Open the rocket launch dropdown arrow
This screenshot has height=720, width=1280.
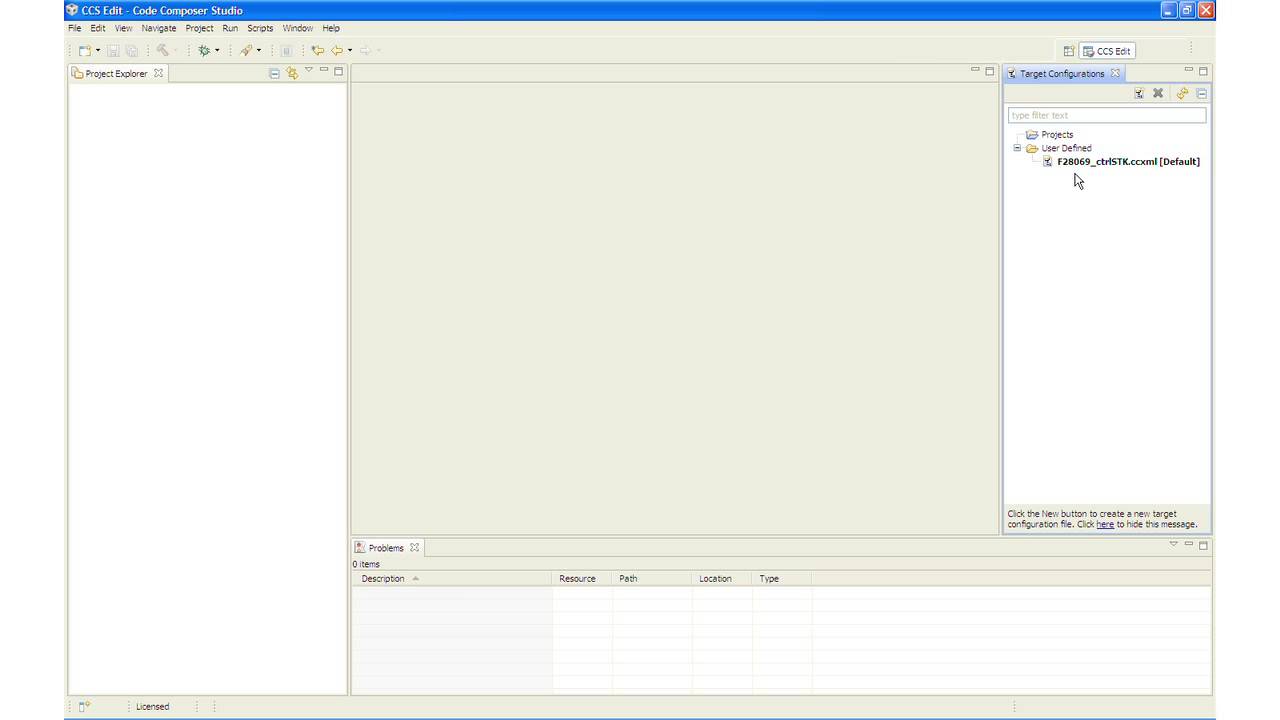(x=259, y=50)
